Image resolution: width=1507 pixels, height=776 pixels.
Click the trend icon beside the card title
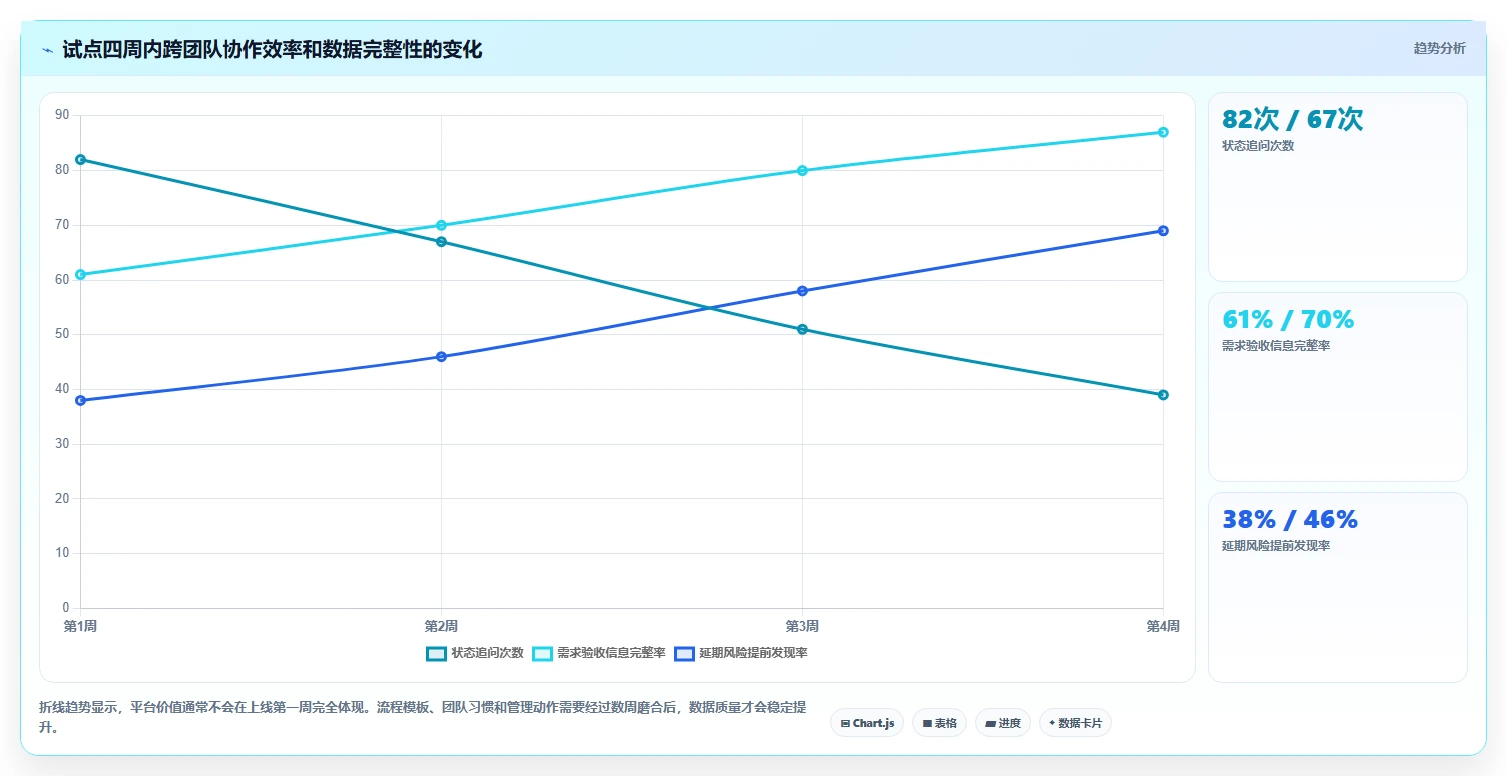tap(47, 49)
